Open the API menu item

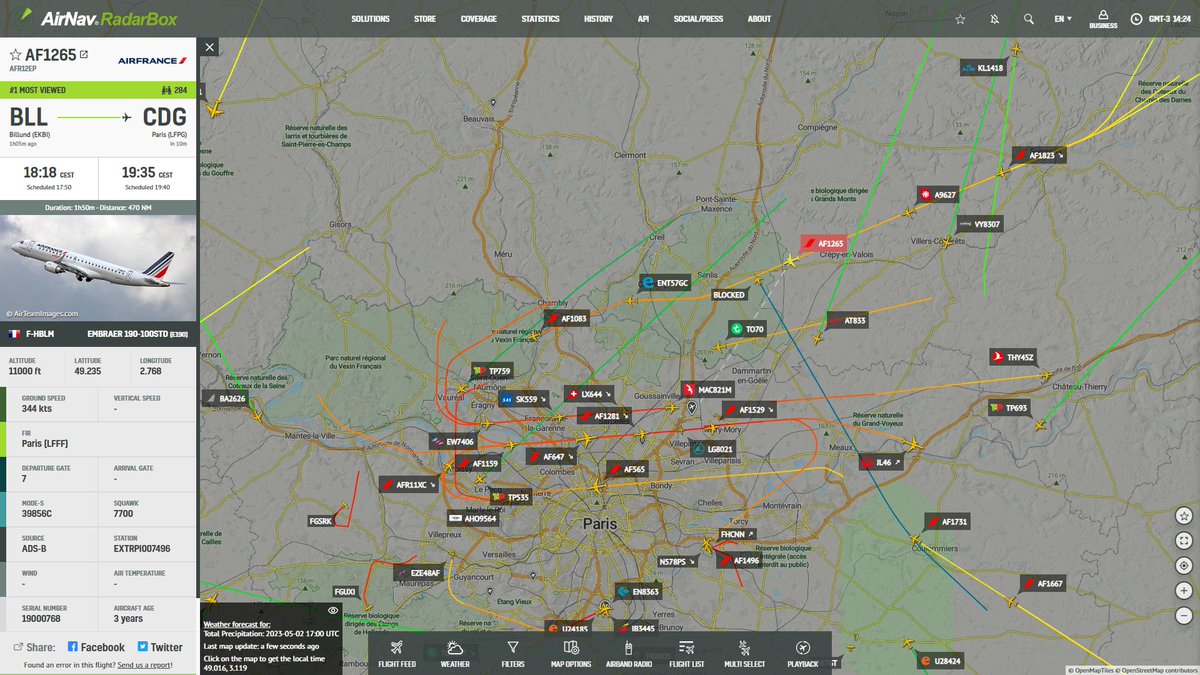point(643,19)
